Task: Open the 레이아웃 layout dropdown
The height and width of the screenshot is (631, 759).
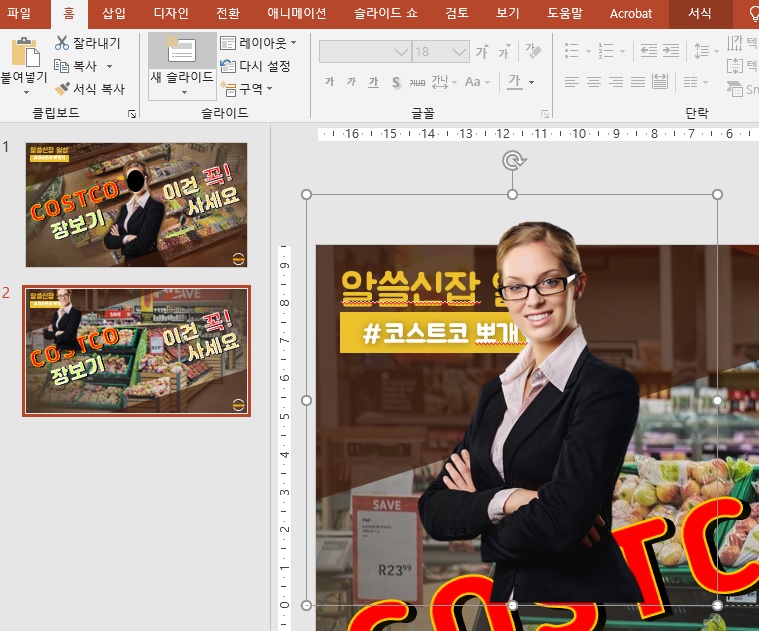Action: coord(258,43)
